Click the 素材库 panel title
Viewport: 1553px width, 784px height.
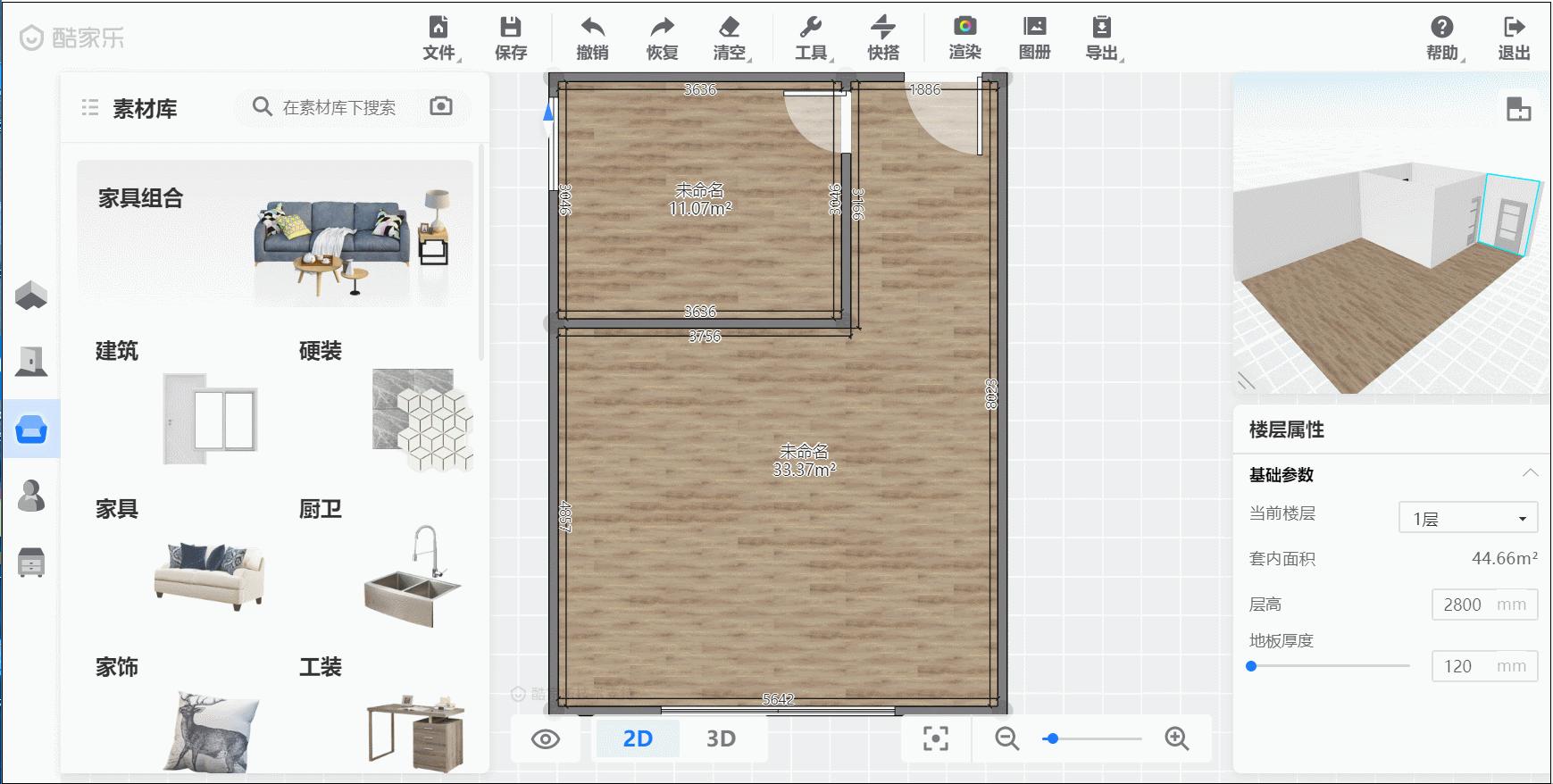pyautogui.click(x=145, y=108)
